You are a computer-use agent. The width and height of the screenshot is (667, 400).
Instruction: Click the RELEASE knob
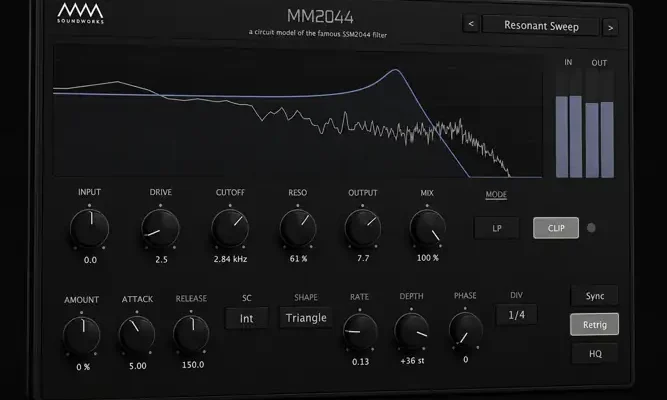pos(191,334)
